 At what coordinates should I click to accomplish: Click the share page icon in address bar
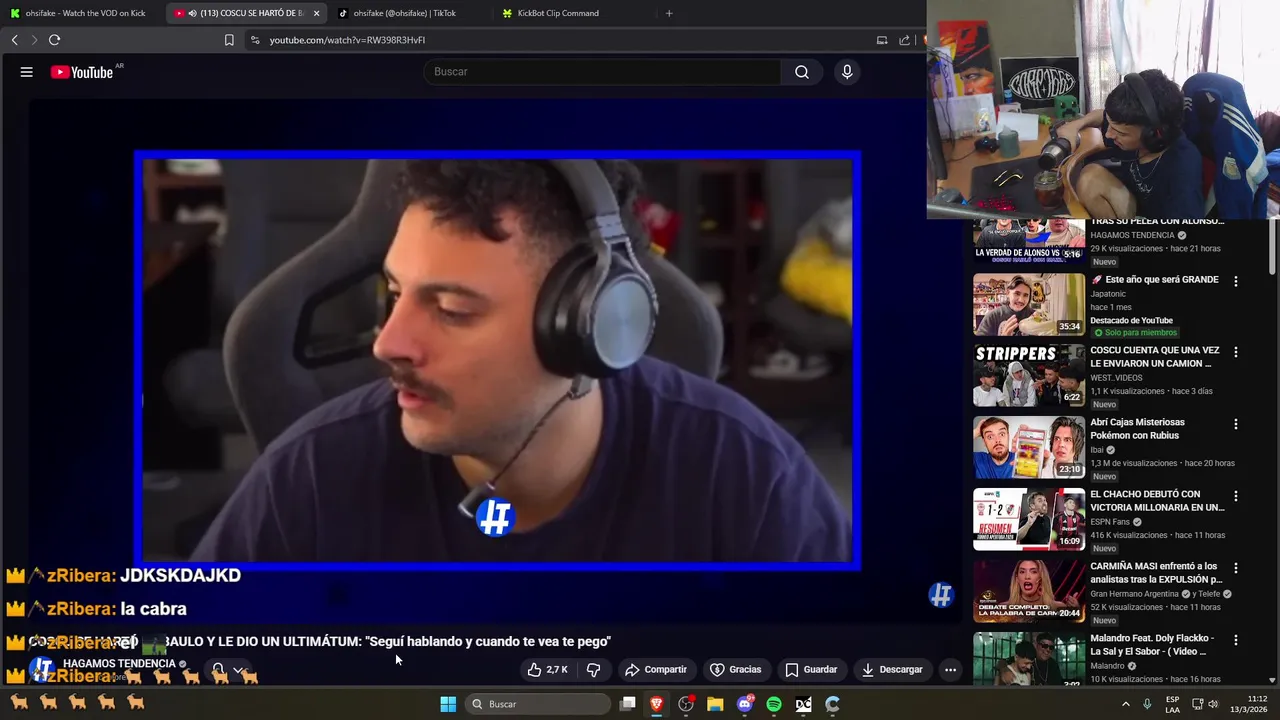pyautogui.click(x=905, y=40)
